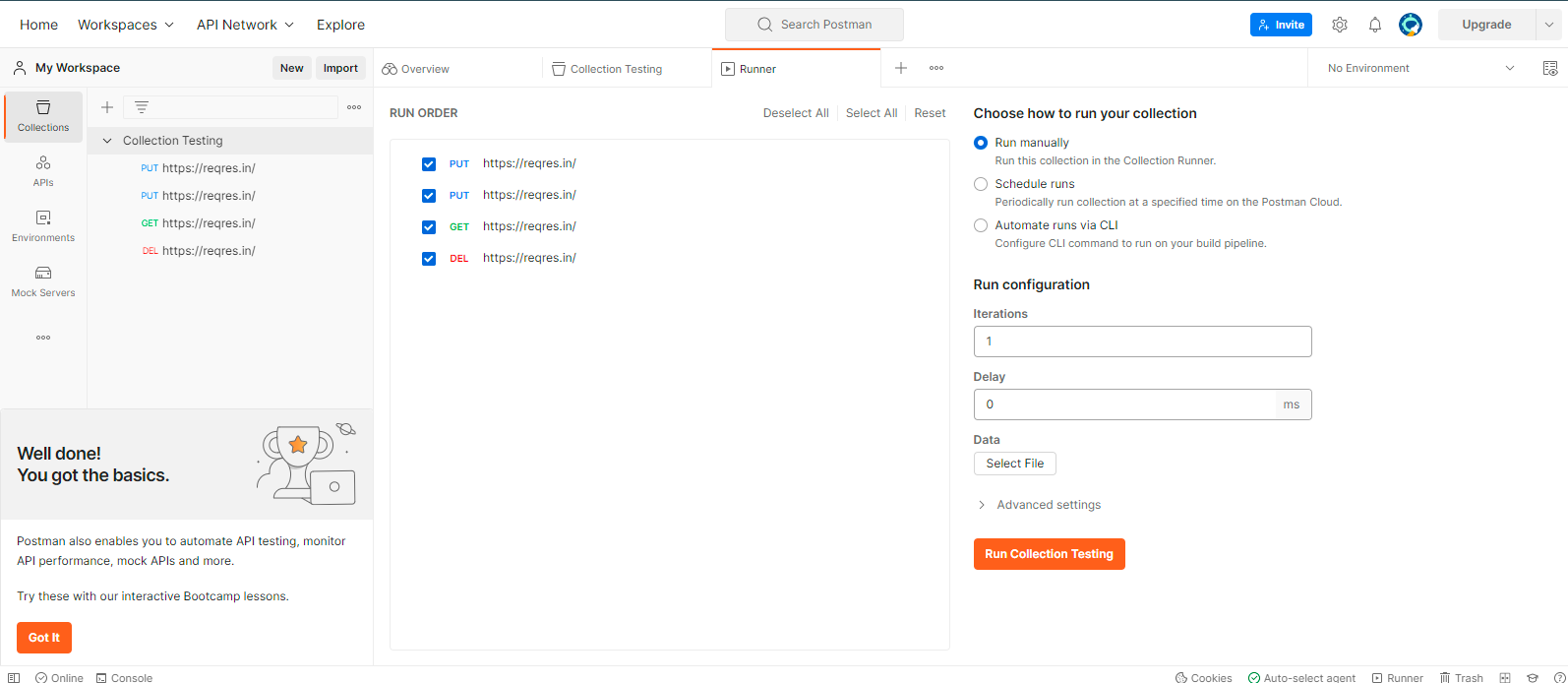Create a new collection with the plus icon
This screenshot has height=683, width=1568.
[107, 107]
